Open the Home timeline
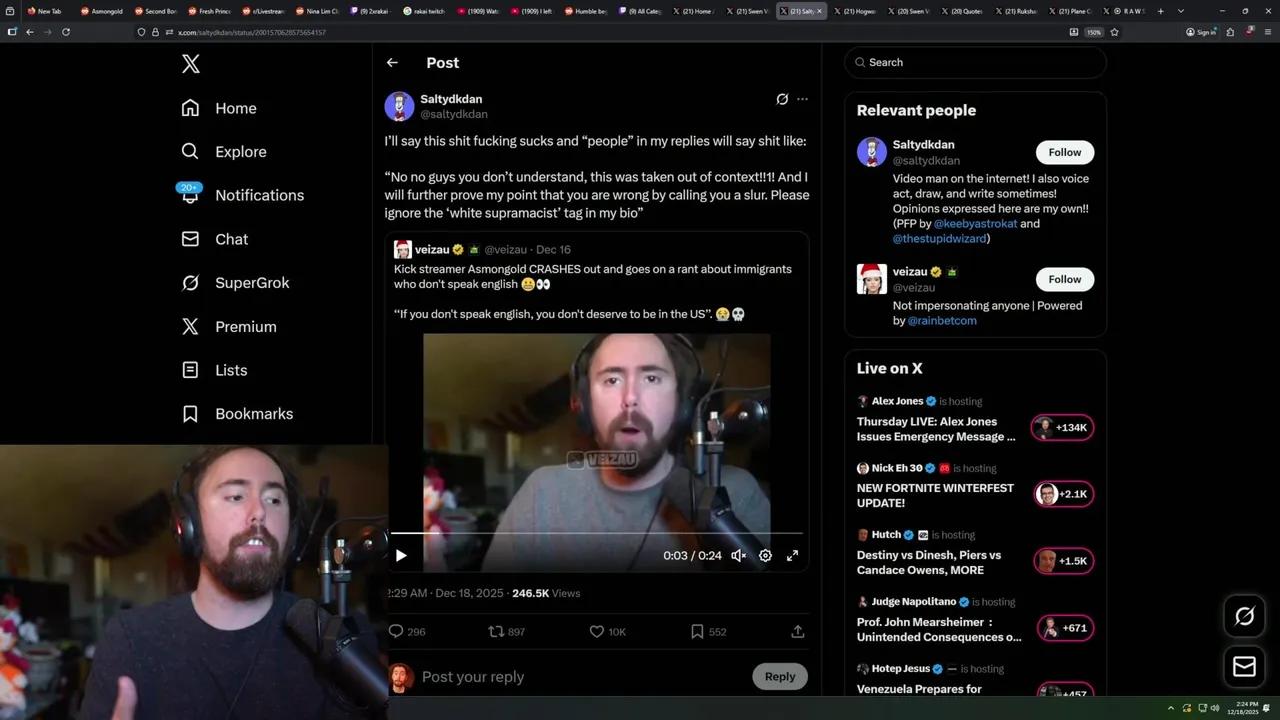The height and width of the screenshot is (720, 1280). [x=219, y=108]
